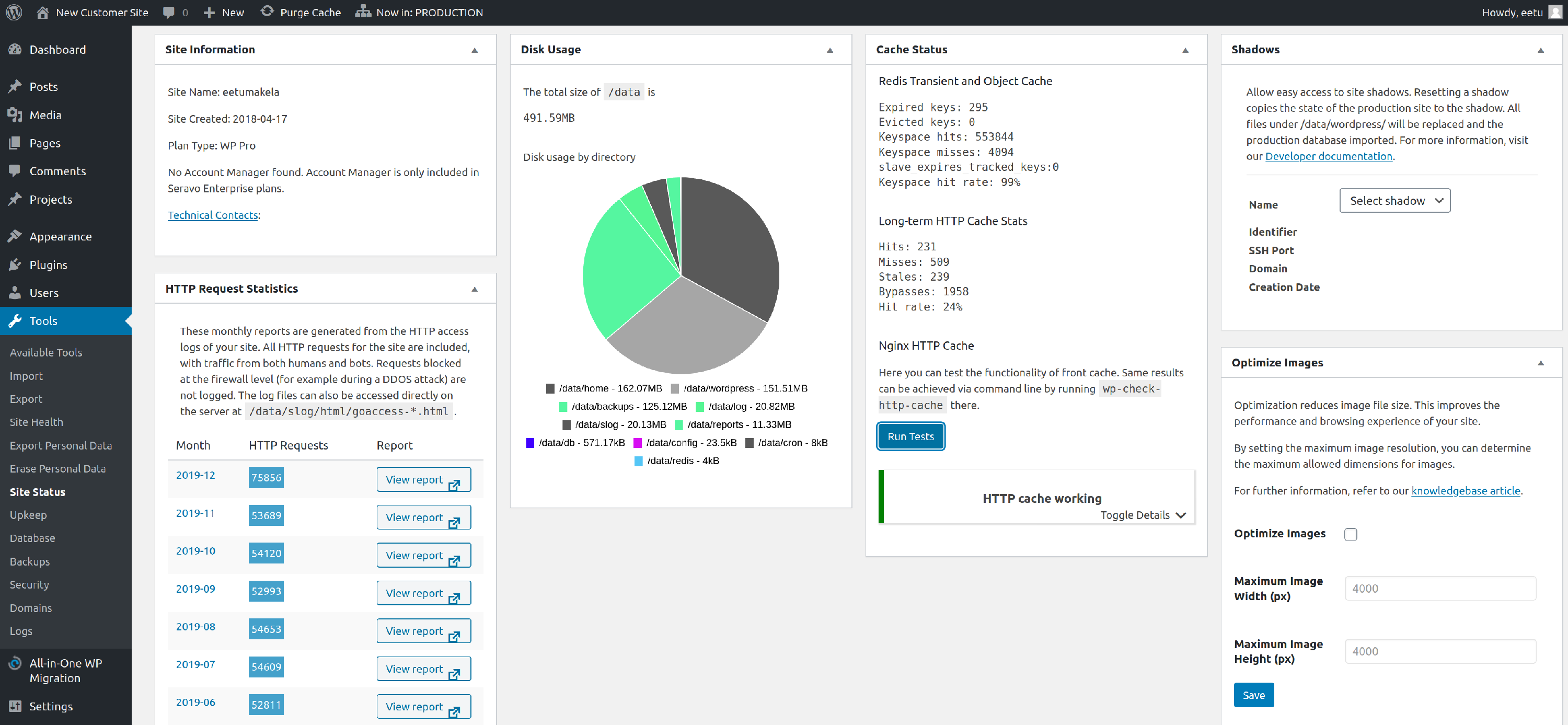
Task: Open the comments bubble icon in admin bar
Action: click(169, 12)
